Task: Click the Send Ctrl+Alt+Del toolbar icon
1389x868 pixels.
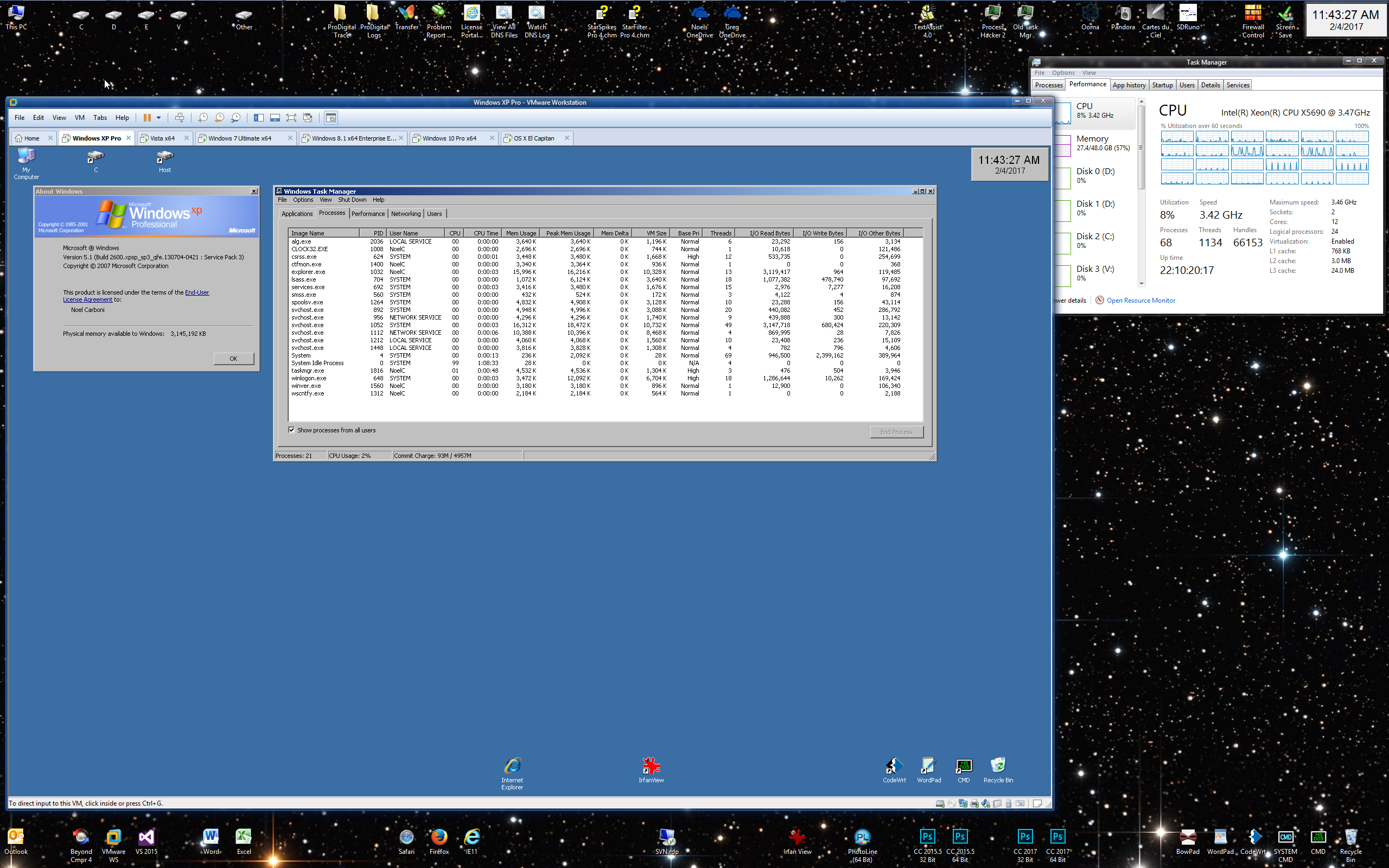Action: [180, 118]
